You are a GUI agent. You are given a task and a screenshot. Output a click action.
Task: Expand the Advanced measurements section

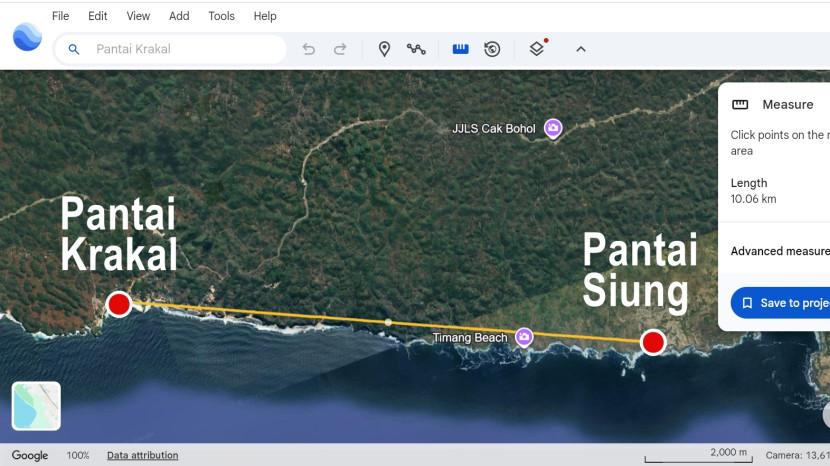pyautogui.click(x=780, y=251)
